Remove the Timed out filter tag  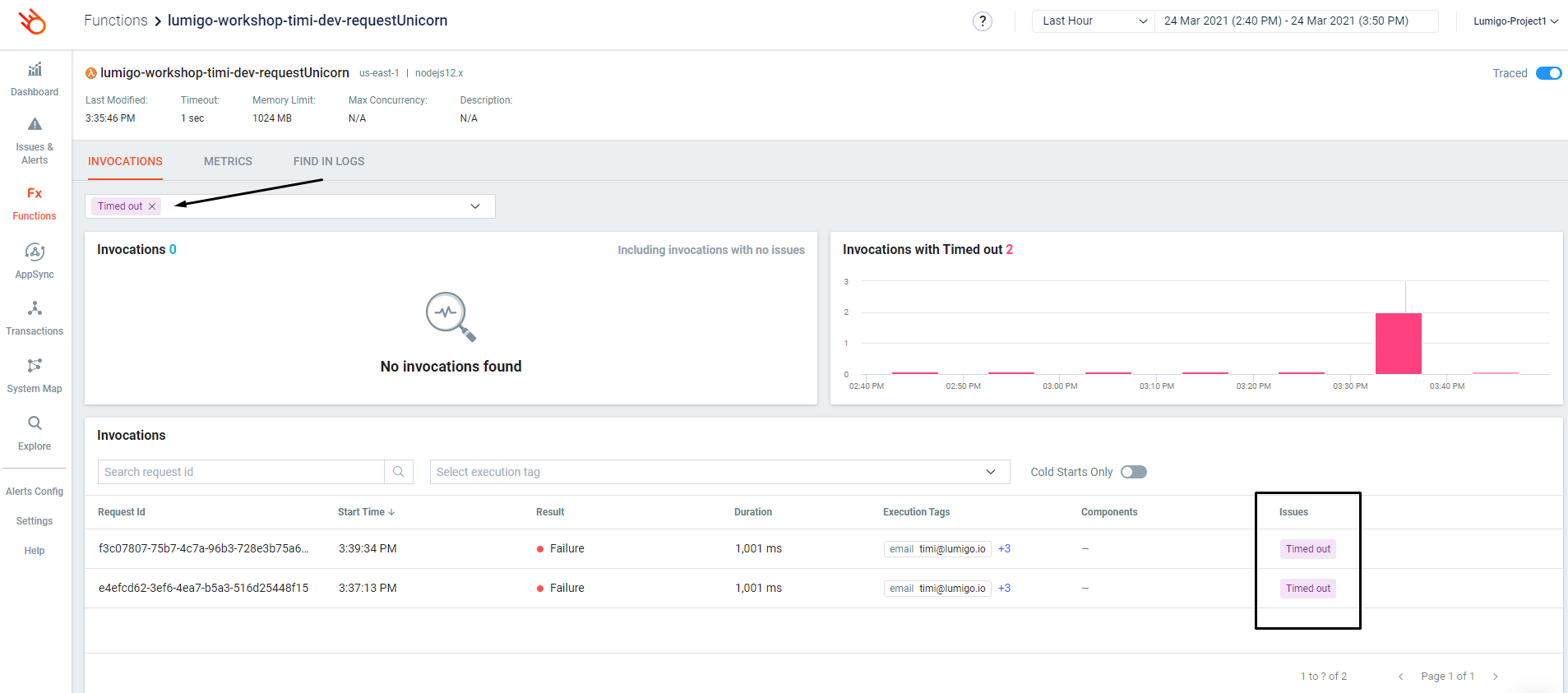(152, 206)
